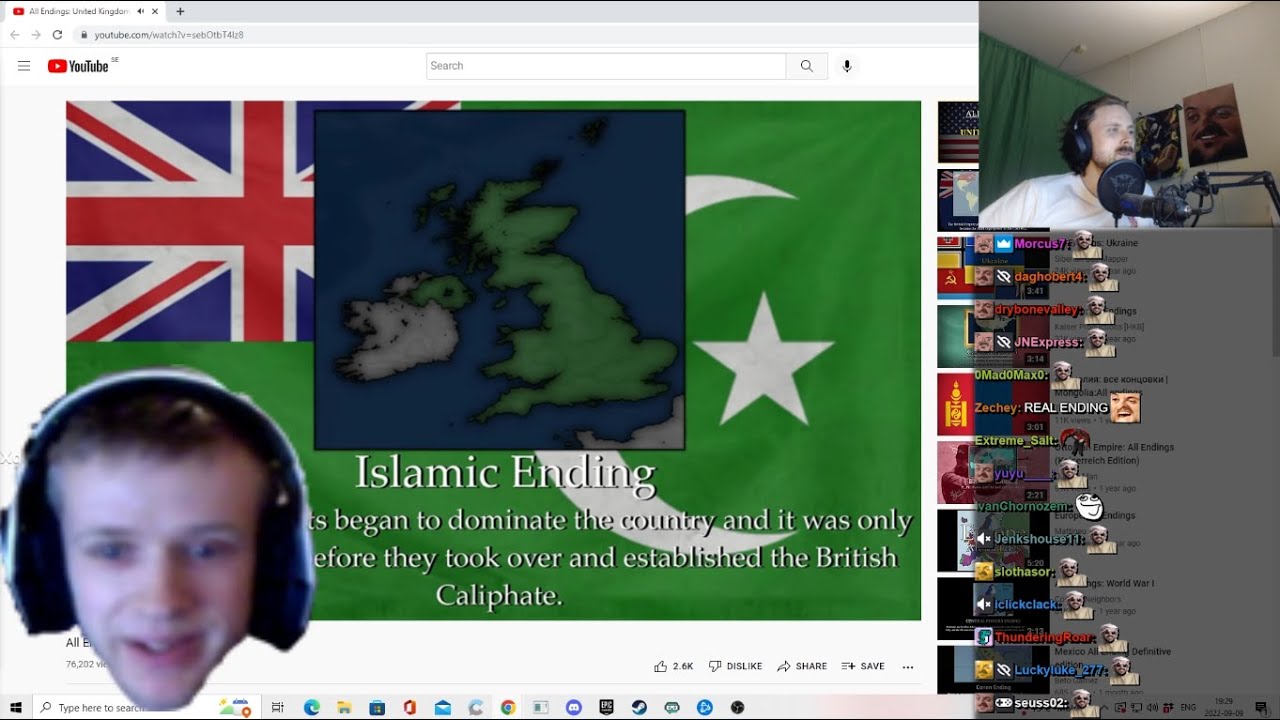Switch to Google Chrome in taskbar
The image size is (1280, 720).
point(508,707)
